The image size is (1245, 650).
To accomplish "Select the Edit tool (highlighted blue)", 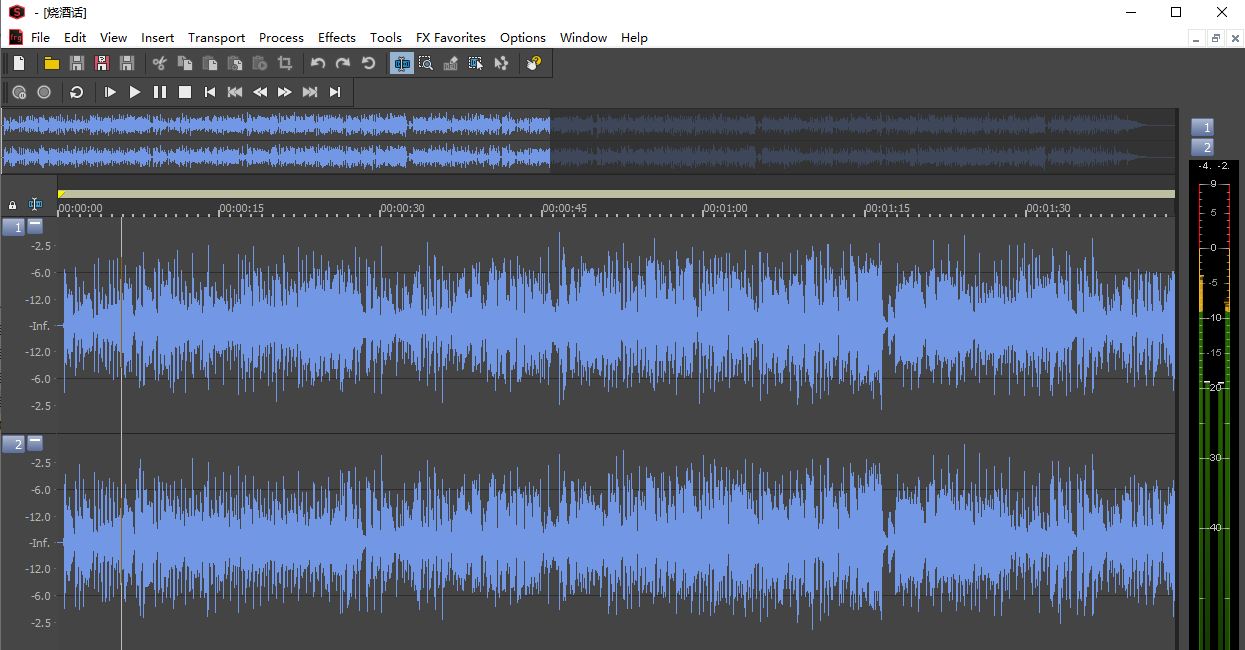I will click(x=401, y=63).
